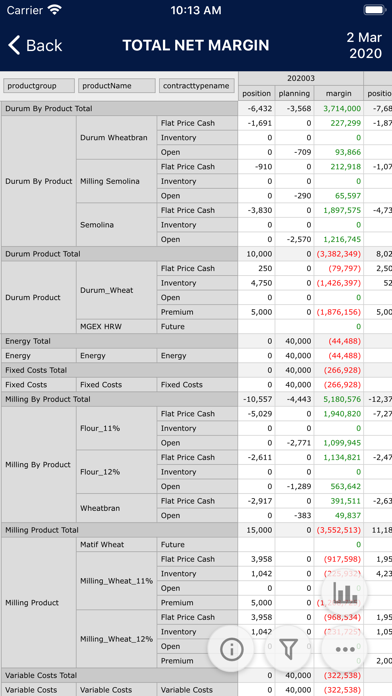Image resolution: width=392 pixels, height=696 pixels.
Task: Tap the (3,552,513) Milling Product margin total
Action: 339,530
